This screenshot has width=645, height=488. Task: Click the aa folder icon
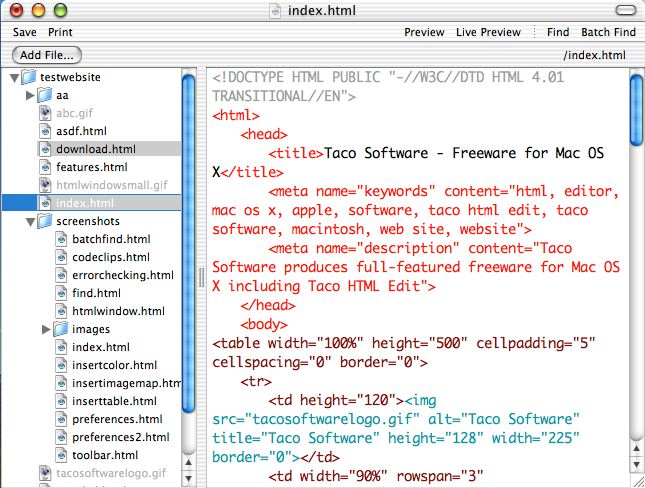(44, 95)
